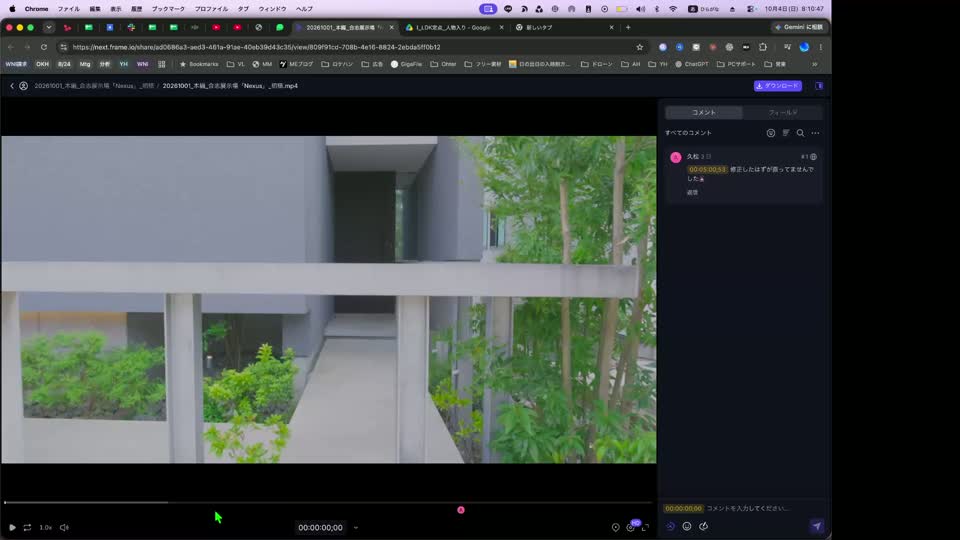Image resolution: width=960 pixels, height=540 pixels.
Task: Open the parent folder breadcrumb
Action: (94, 86)
